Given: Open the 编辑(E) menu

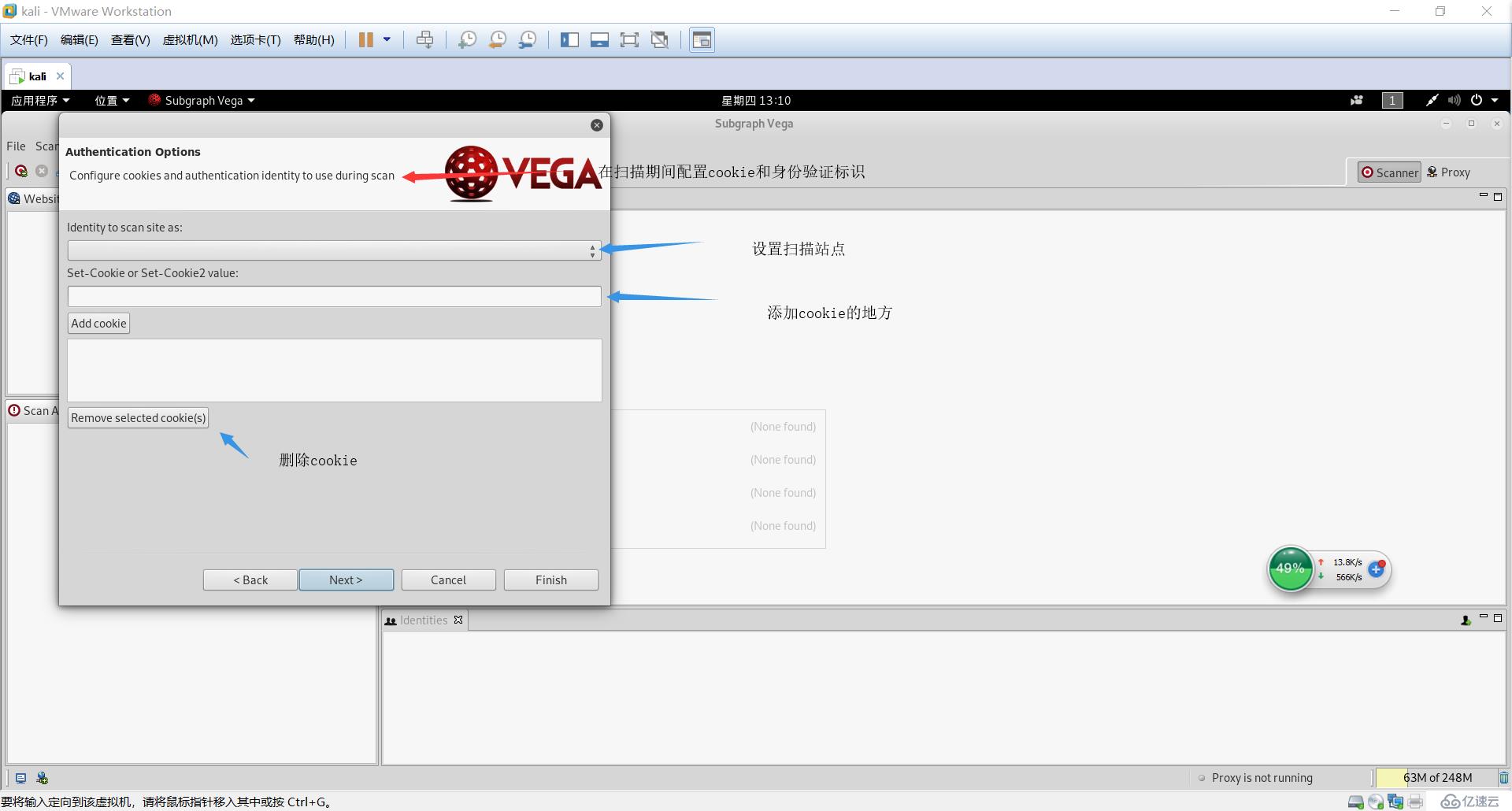Looking at the screenshot, I should point(80,40).
